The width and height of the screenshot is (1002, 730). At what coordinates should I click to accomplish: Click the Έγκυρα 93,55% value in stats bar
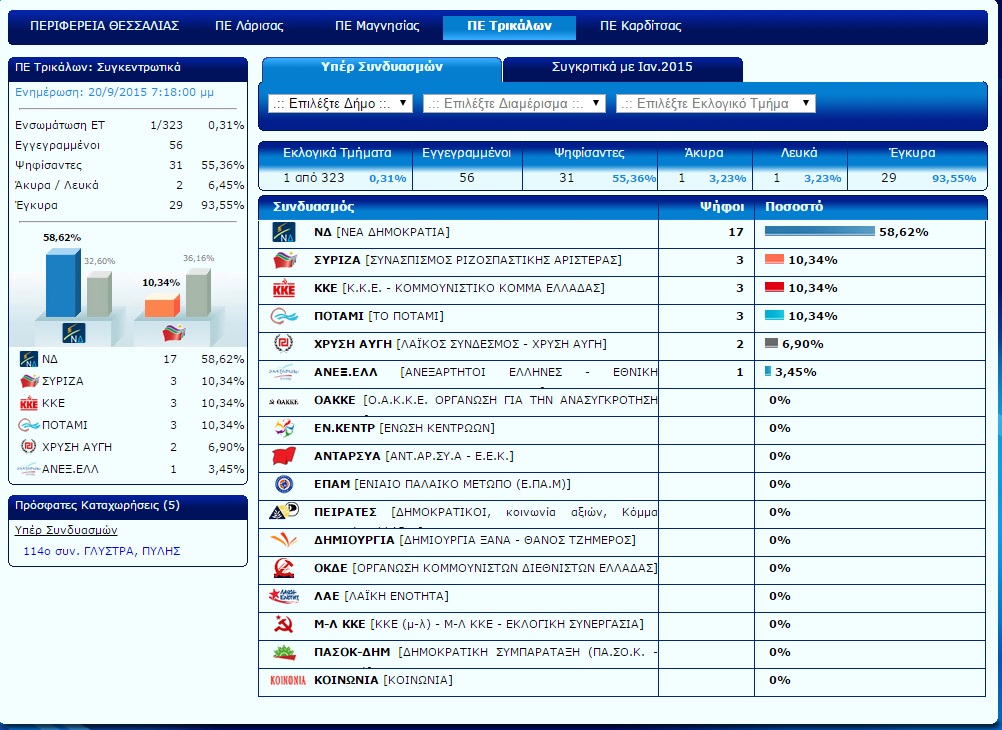[x=954, y=178]
